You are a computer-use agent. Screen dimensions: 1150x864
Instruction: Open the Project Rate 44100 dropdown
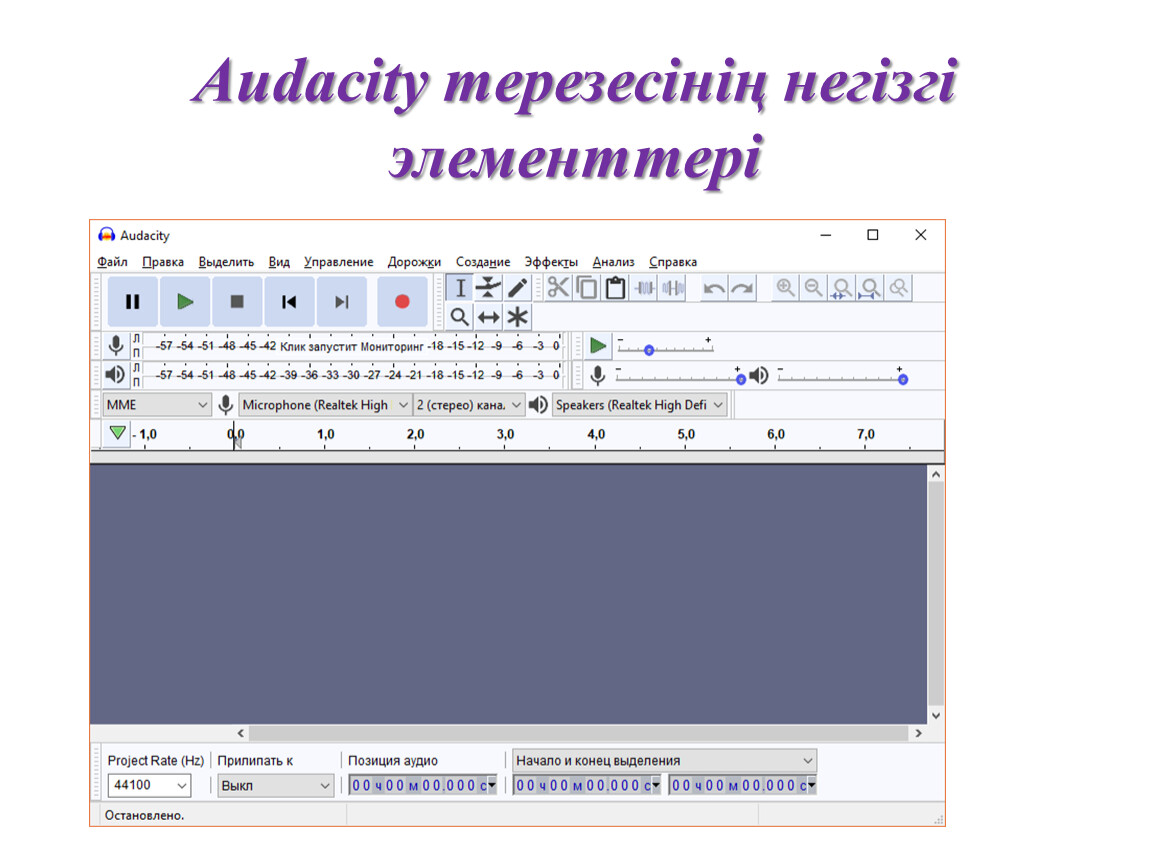pos(149,786)
